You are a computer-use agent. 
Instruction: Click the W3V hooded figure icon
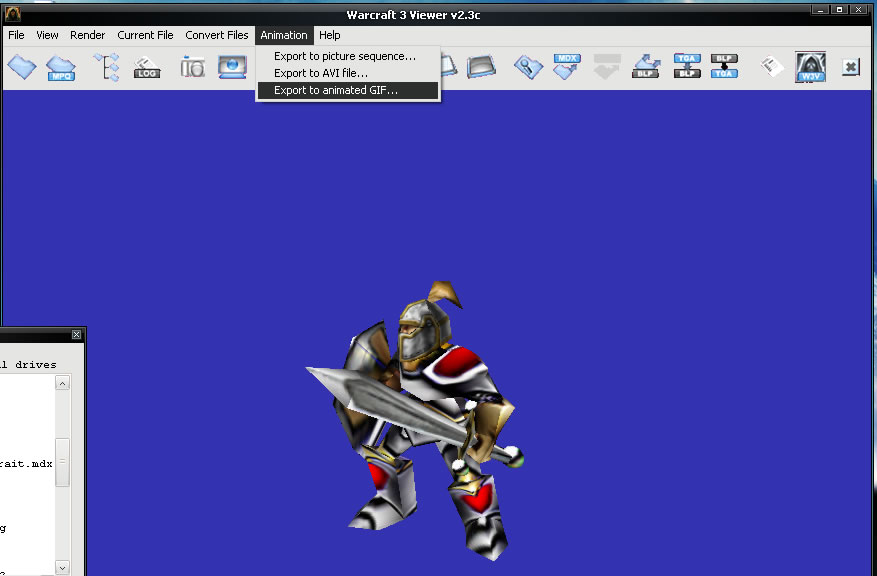(x=810, y=67)
